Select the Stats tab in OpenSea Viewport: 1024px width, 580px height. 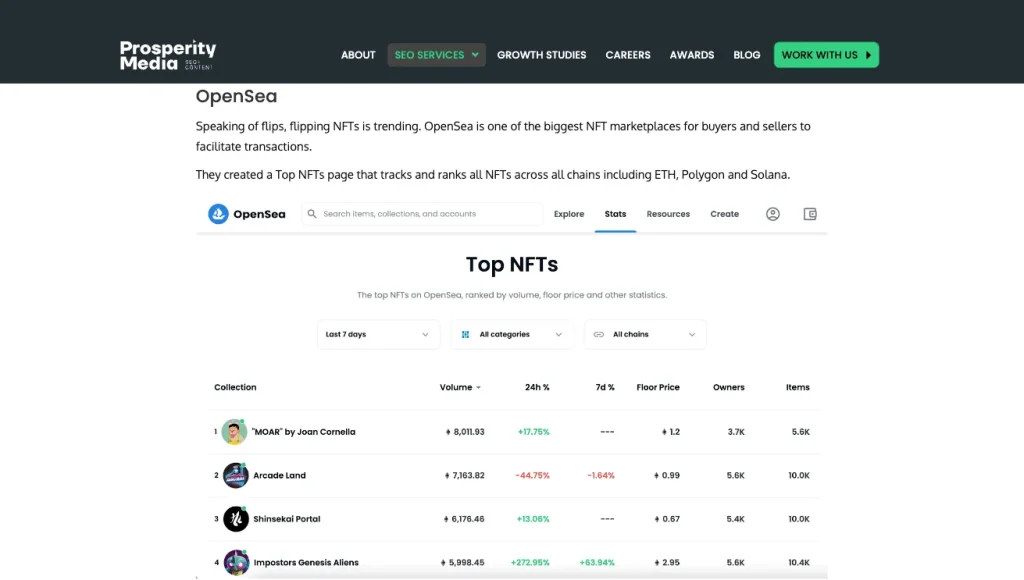coord(615,214)
